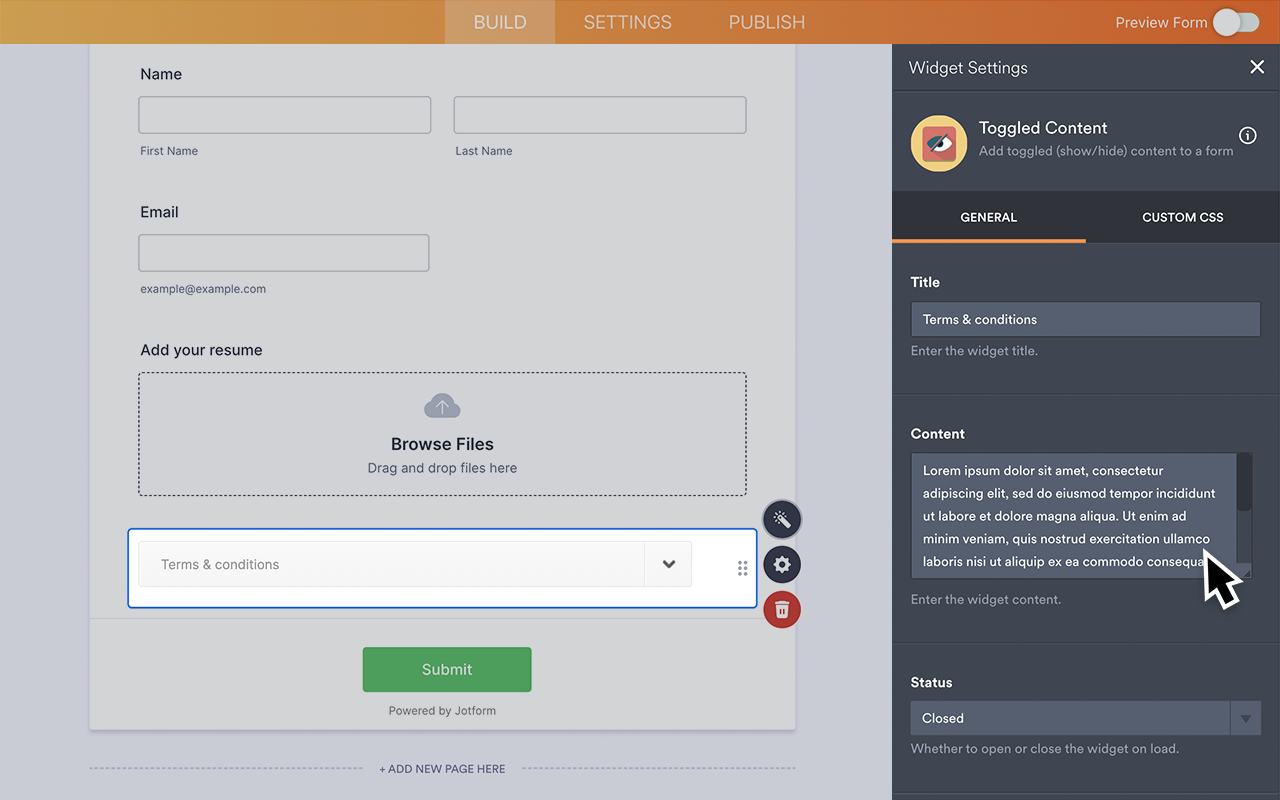Click the Powered by Jotform link

(x=441, y=710)
